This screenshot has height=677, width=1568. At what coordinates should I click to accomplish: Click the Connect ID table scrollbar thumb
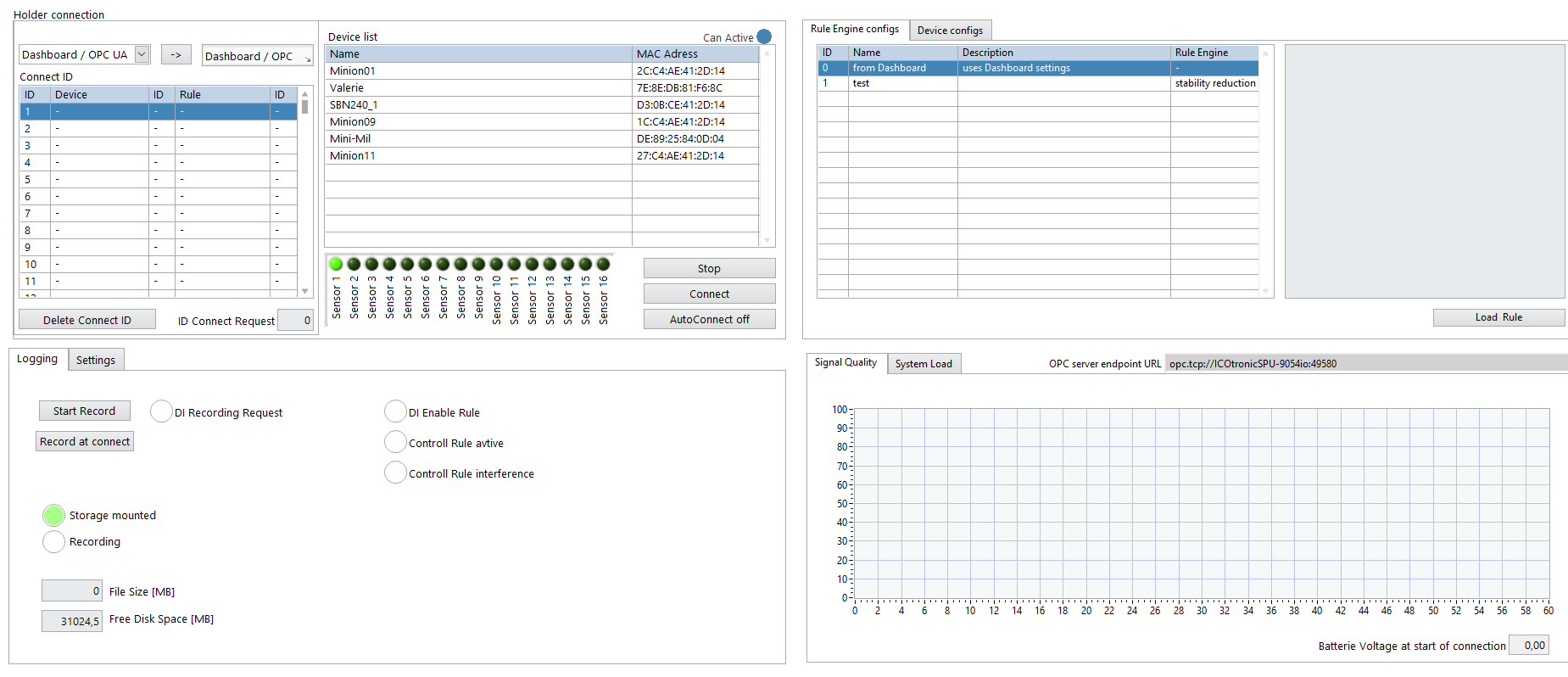tap(304, 106)
